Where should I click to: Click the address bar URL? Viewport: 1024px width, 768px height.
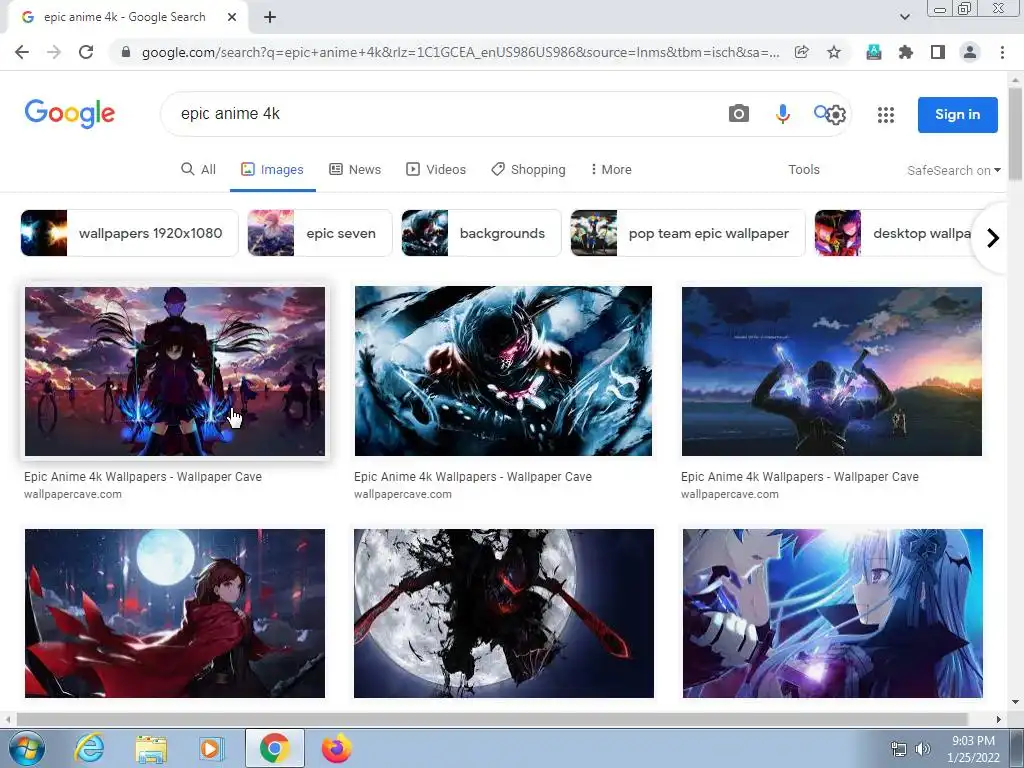tap(460, 52)
